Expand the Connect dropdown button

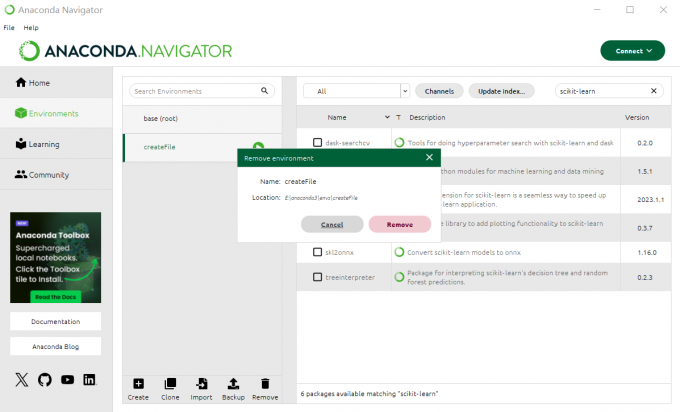[x=632, y=51]
